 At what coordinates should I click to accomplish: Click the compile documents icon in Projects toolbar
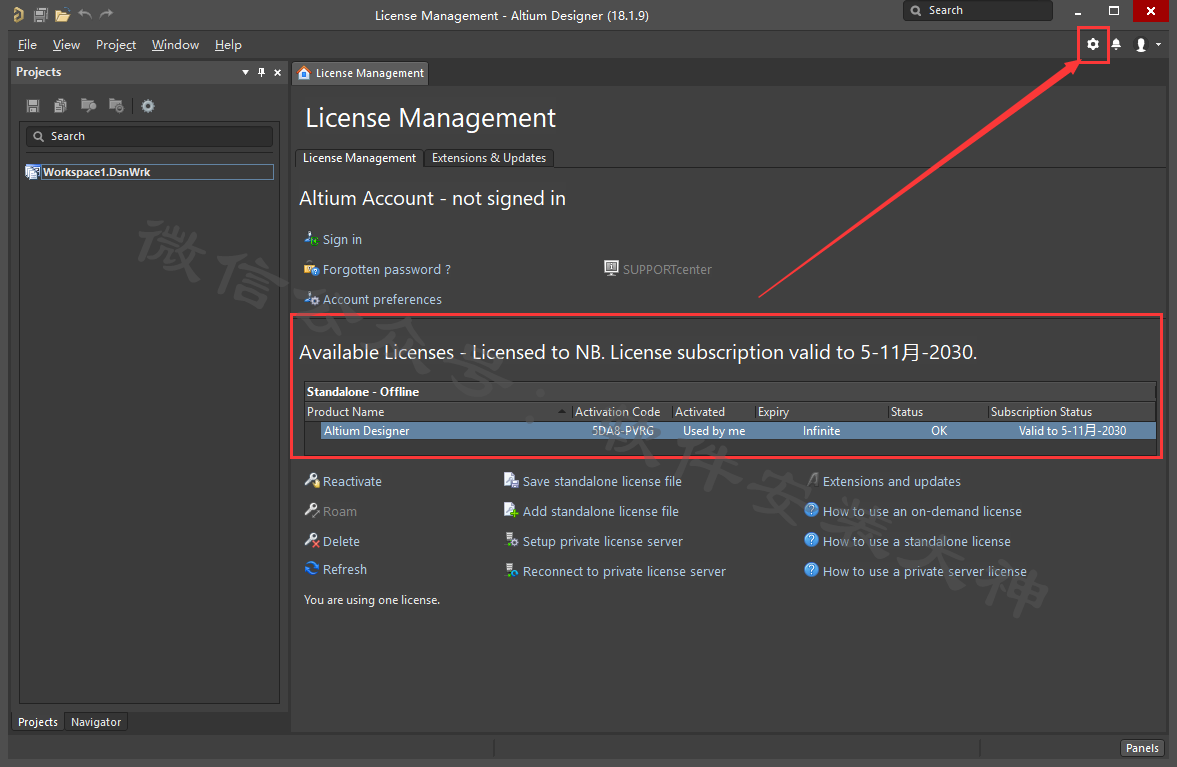pos(60,106)
